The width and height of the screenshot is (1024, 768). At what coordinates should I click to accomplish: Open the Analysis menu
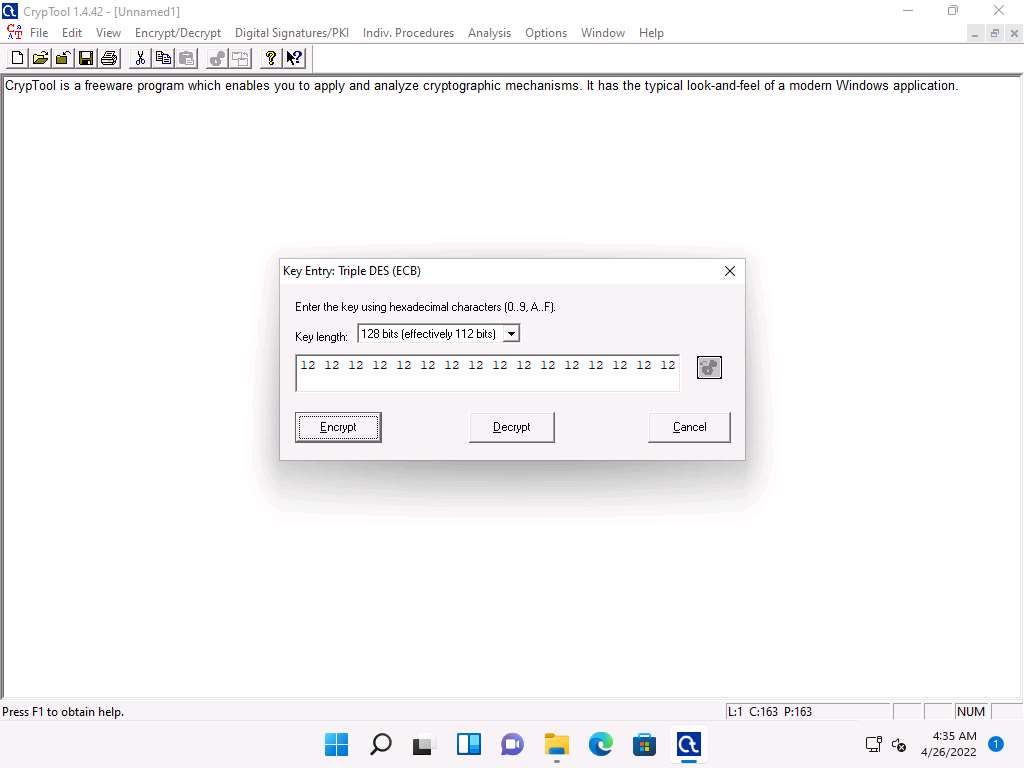(x=489, y=33)
